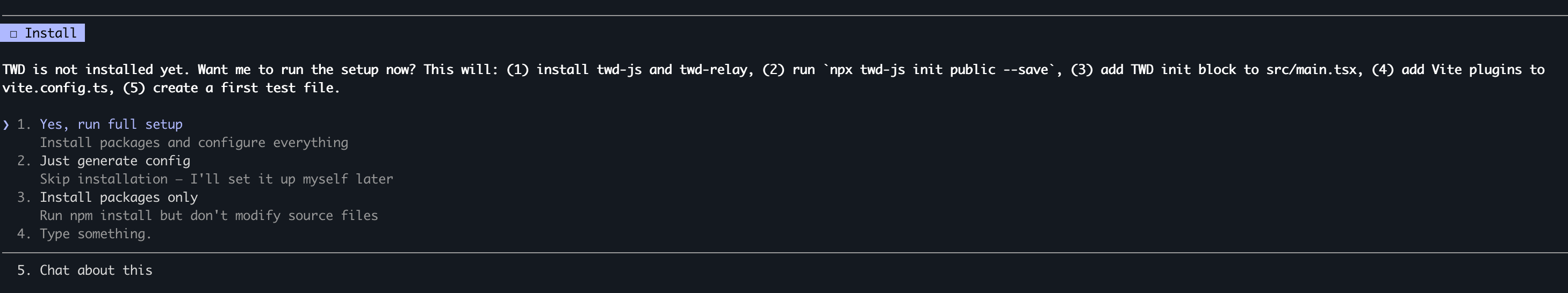Click "vite.config.ts" in the prompt text

(x=55, y=88)
